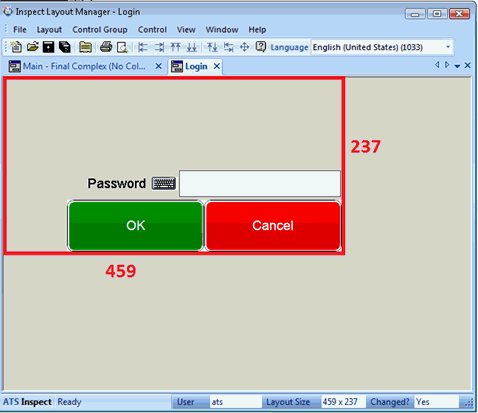The width and height of the screenshot is (478, 413).
Task: Click the Align Left edges toolbar icon
Action: pos(143,47)
